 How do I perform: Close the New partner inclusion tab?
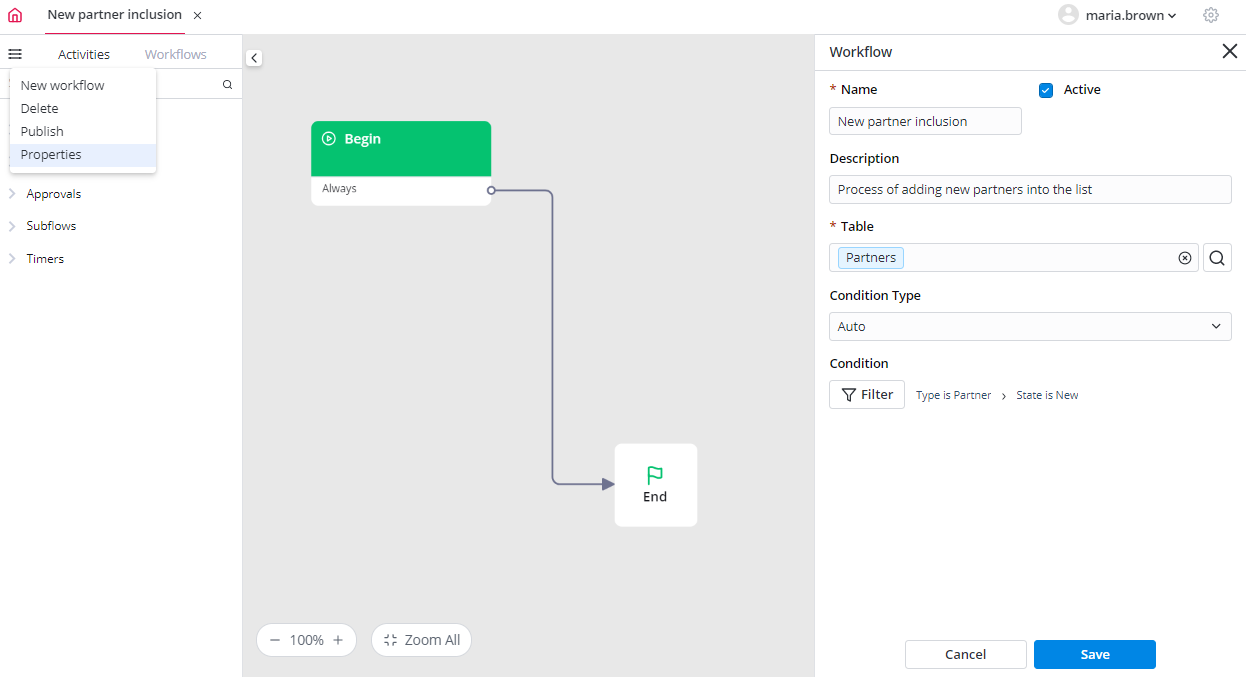[x=197, y=16]
